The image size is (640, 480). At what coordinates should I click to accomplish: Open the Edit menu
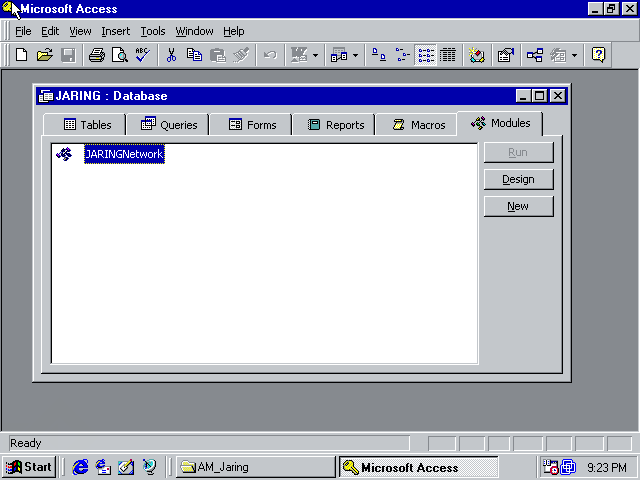point(50,31)
